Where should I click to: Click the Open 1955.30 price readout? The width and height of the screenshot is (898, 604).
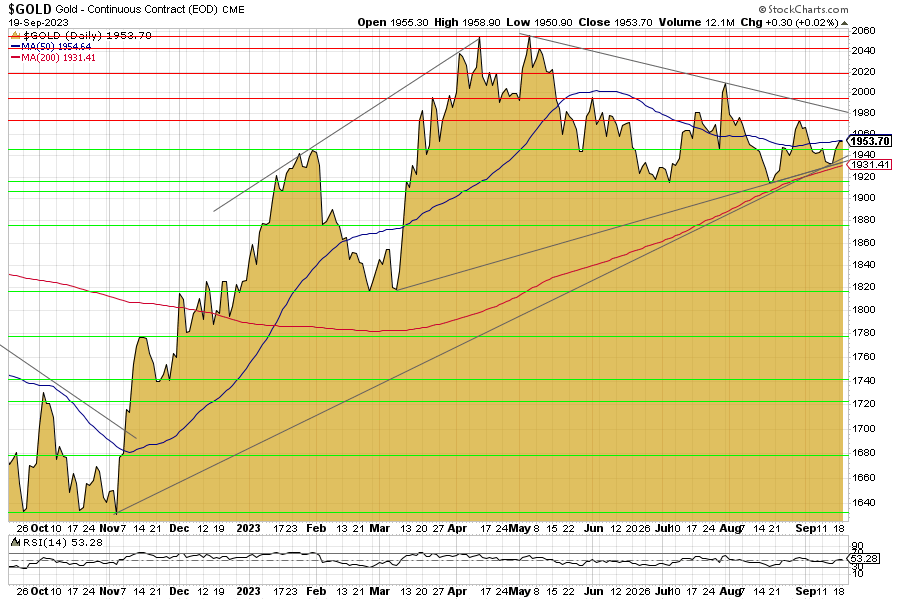pos(392,21)
